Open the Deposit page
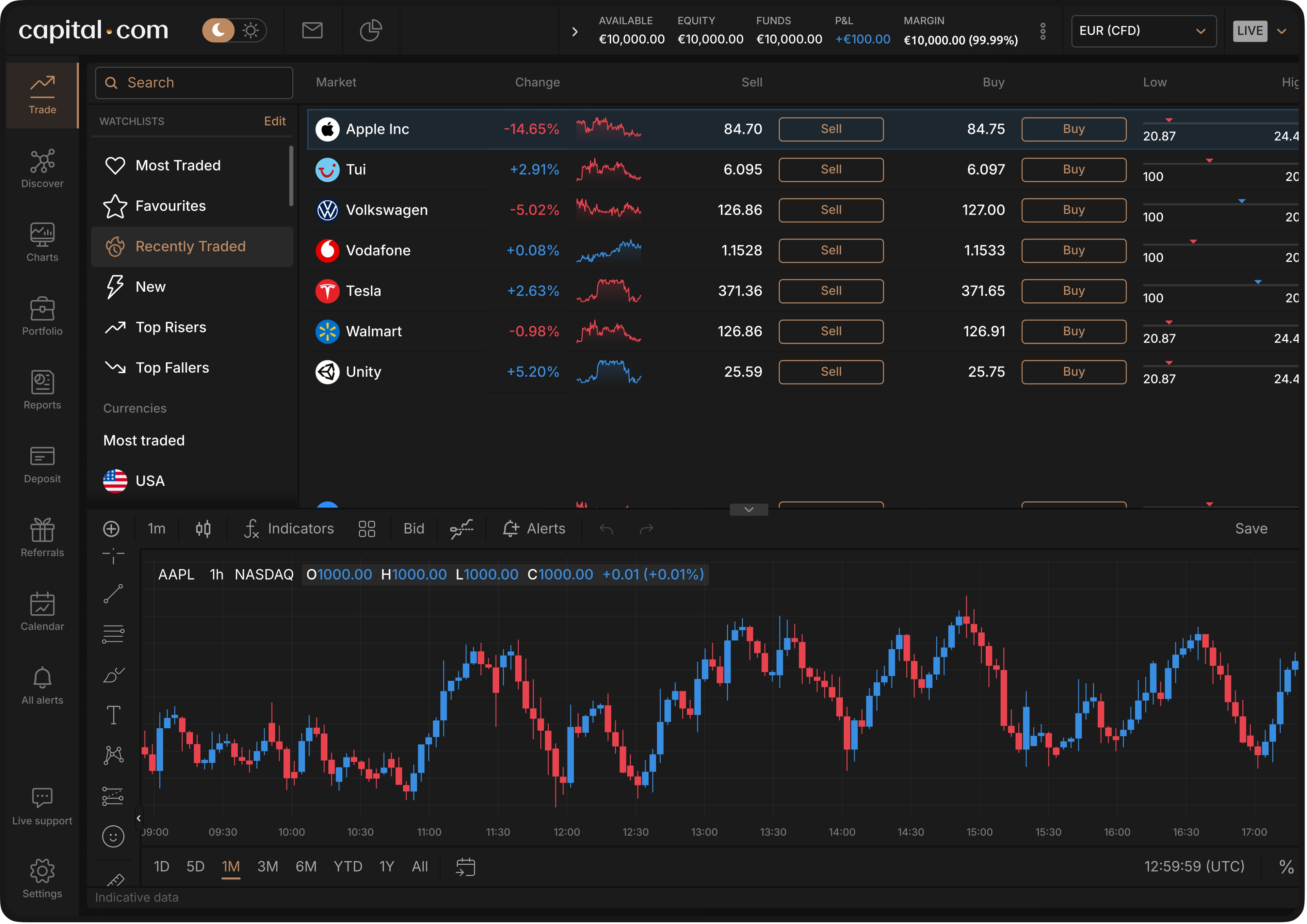 [x=43, y=465]
